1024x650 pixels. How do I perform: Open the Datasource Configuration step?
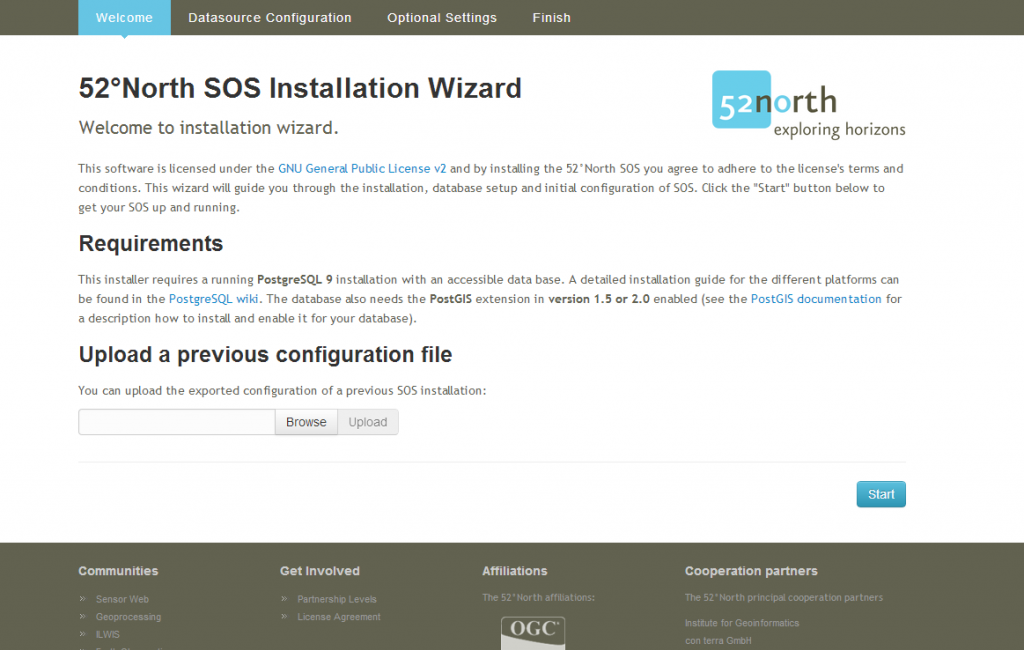coord(270,18)
